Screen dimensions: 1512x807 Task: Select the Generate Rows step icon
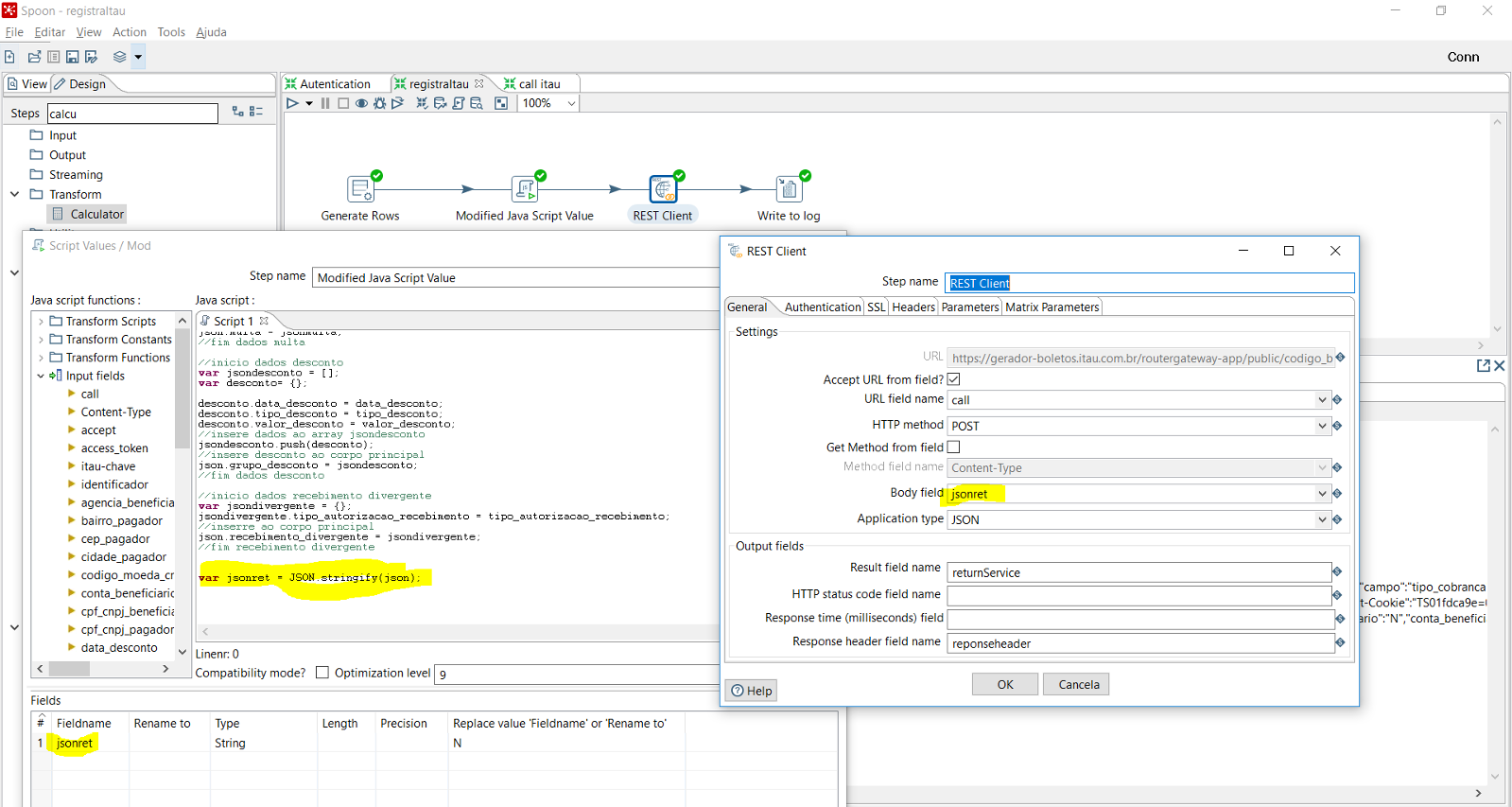360,189
